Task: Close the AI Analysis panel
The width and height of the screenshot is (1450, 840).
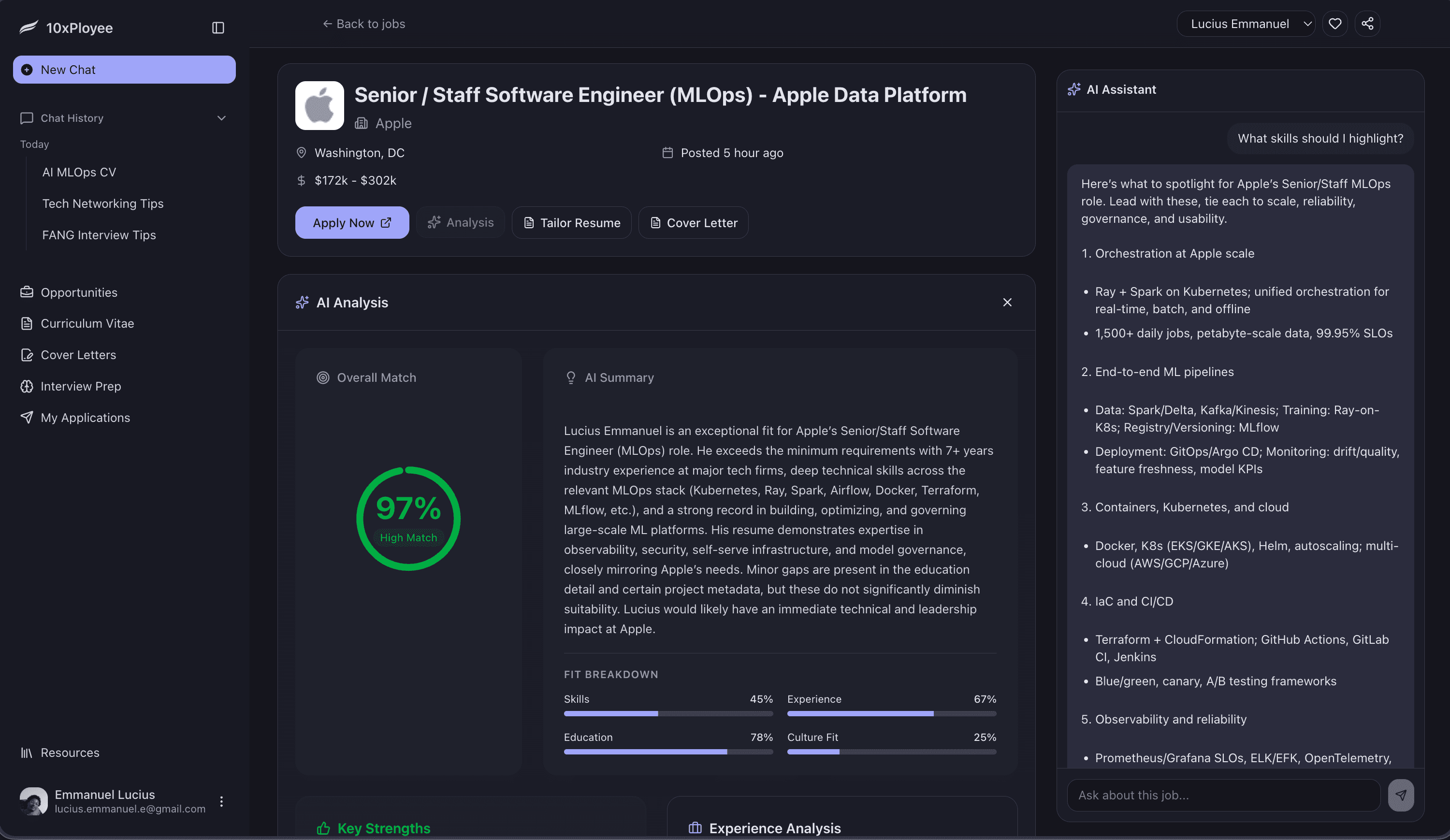Action: [1007, 302]
